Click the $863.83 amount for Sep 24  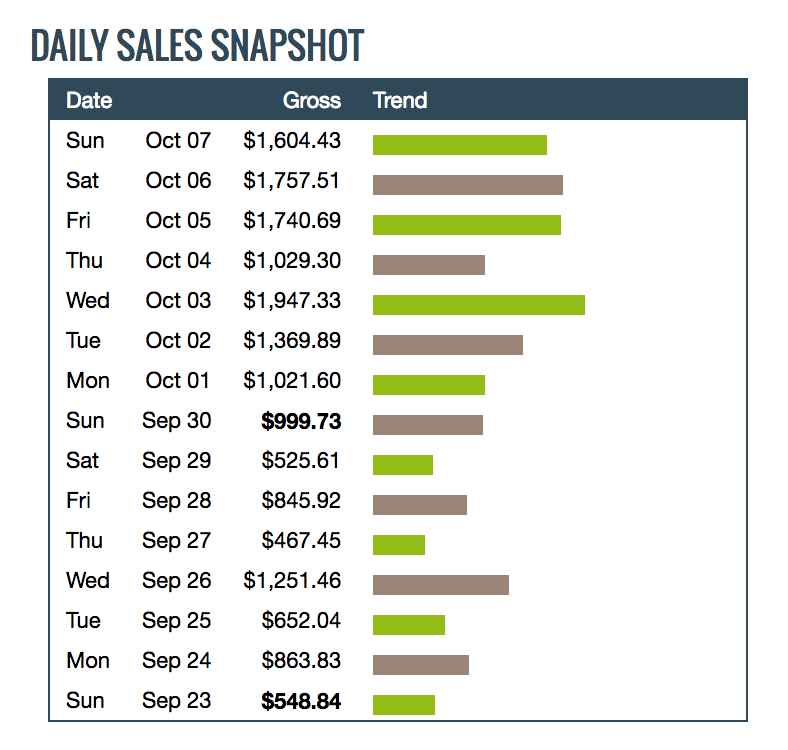301,661
